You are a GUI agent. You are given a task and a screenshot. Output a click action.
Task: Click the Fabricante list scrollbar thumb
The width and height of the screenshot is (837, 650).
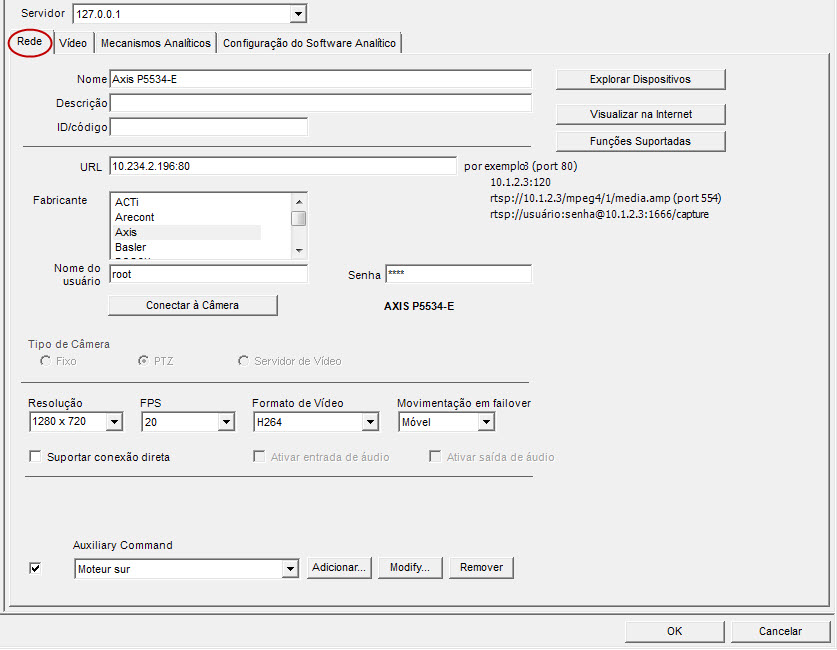299,219
